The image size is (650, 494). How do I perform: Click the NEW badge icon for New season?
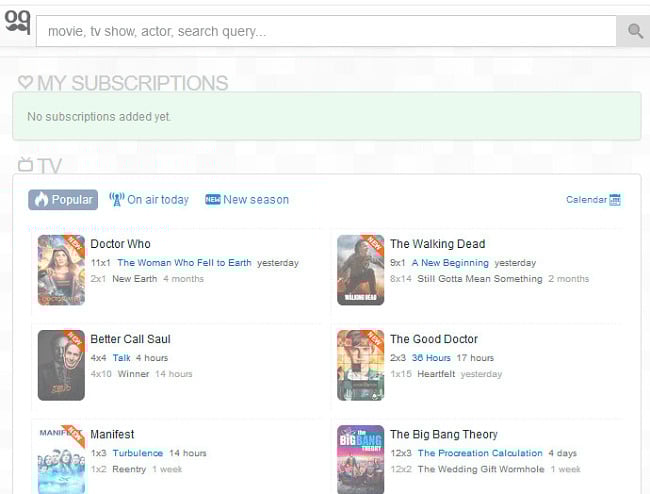213,200
